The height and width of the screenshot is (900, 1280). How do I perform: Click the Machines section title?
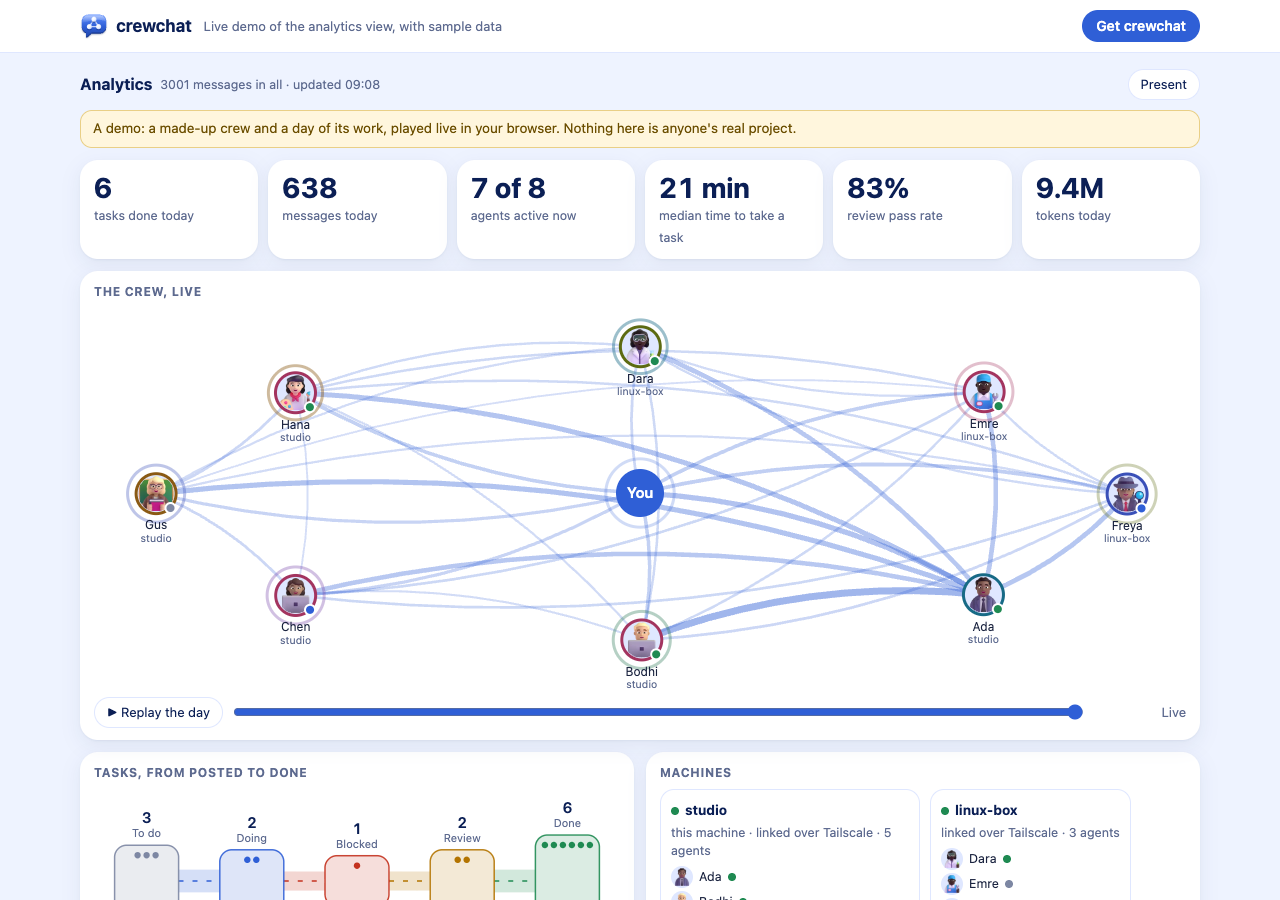pos(696,773)
